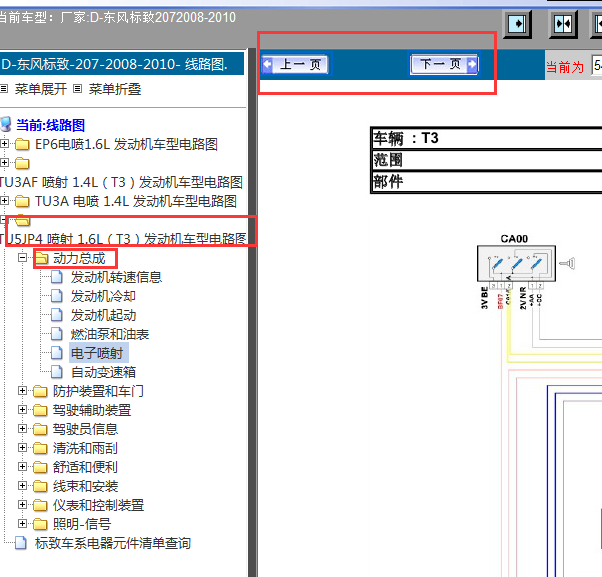Expand the 线束和安装 folder

coord(22,486)
